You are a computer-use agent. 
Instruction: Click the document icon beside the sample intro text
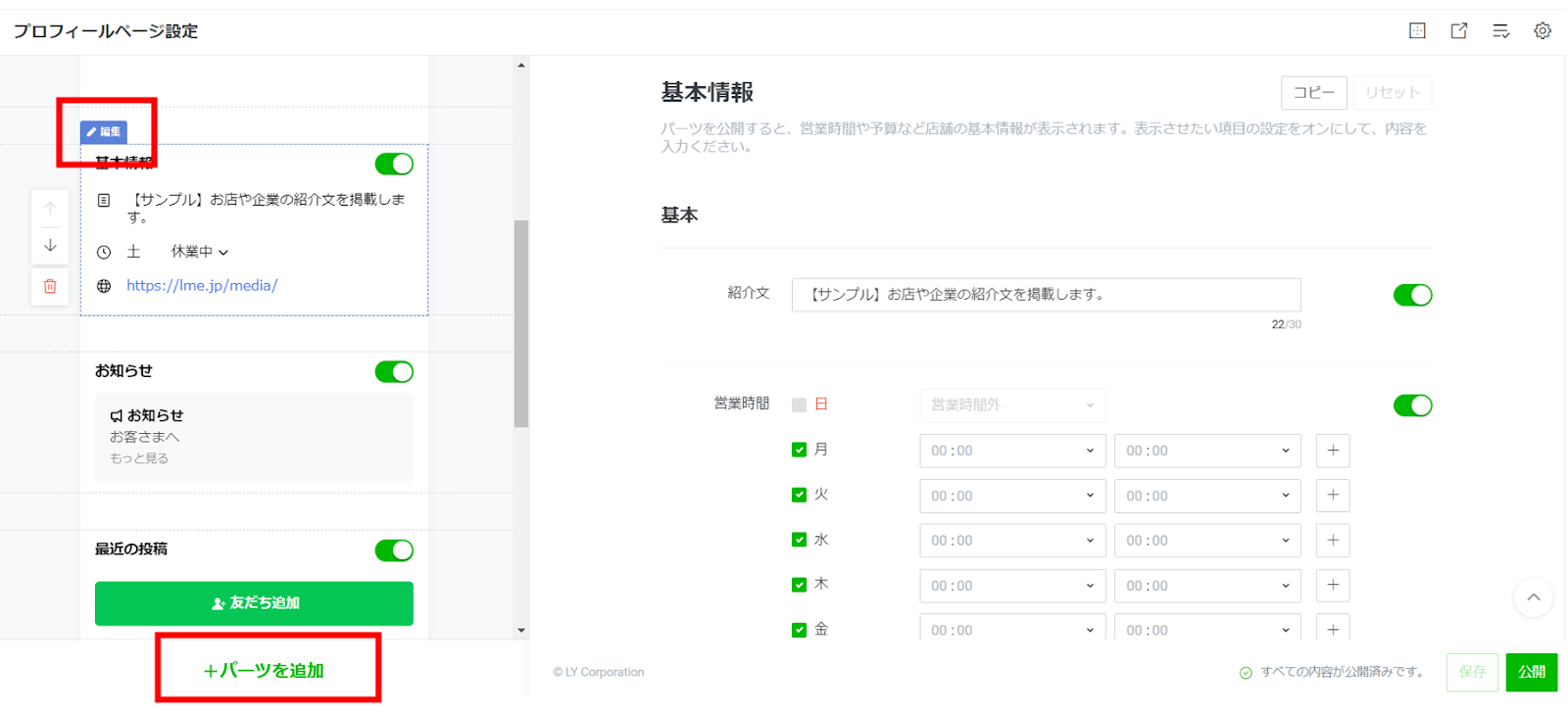click(104, 200)
